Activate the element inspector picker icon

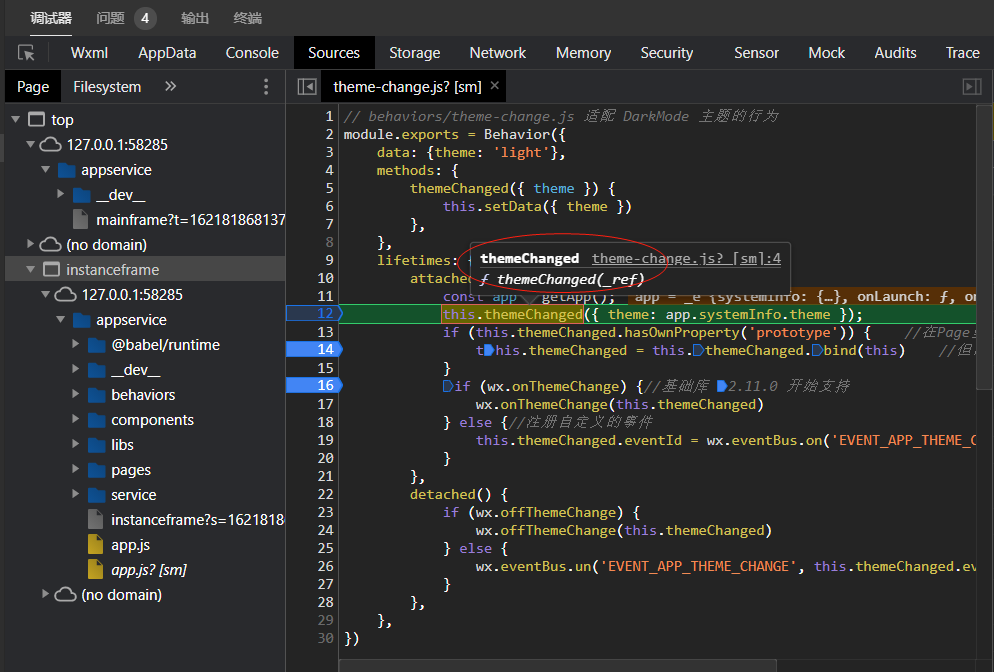pos(26,53)
